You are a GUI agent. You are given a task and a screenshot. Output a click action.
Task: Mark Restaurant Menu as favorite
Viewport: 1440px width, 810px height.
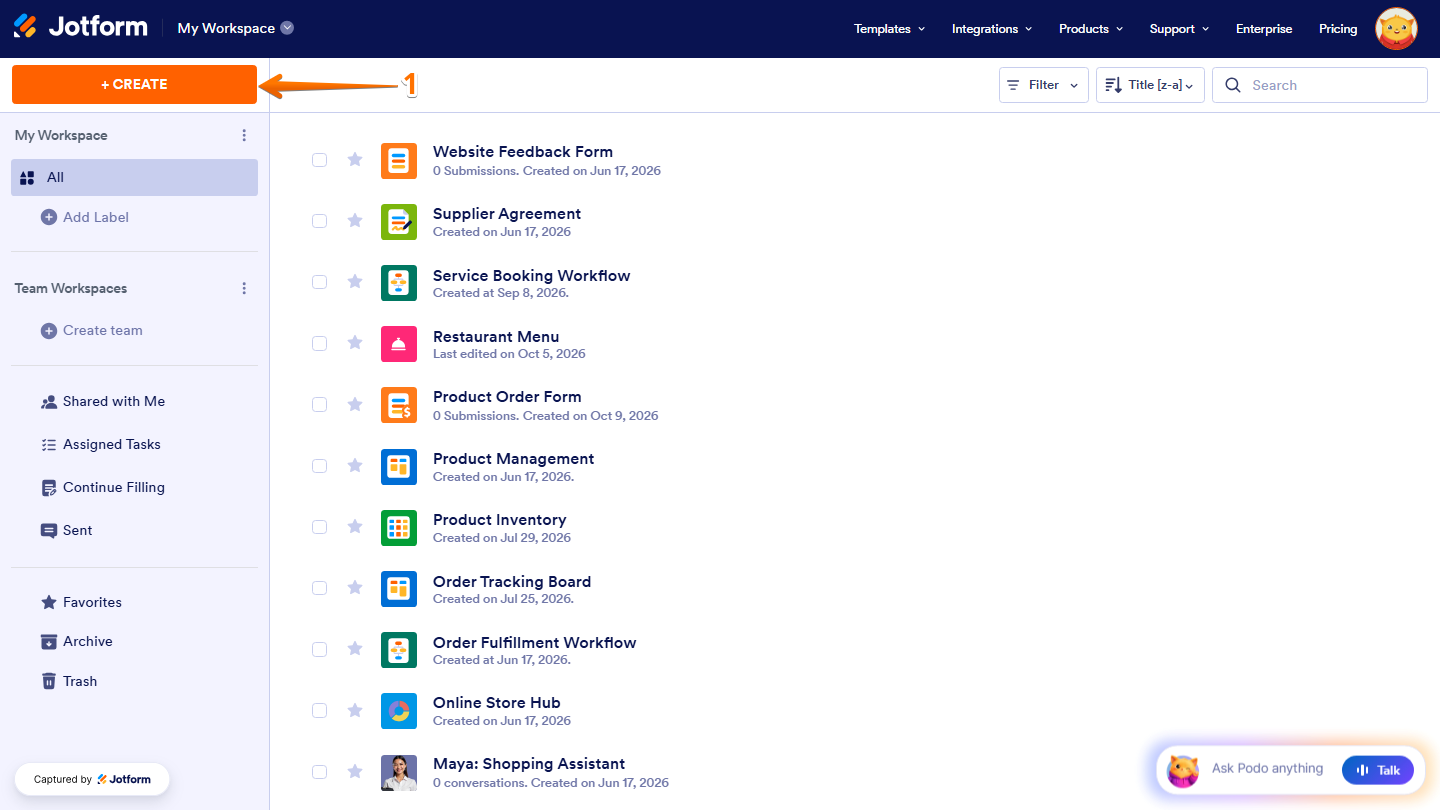355,343
